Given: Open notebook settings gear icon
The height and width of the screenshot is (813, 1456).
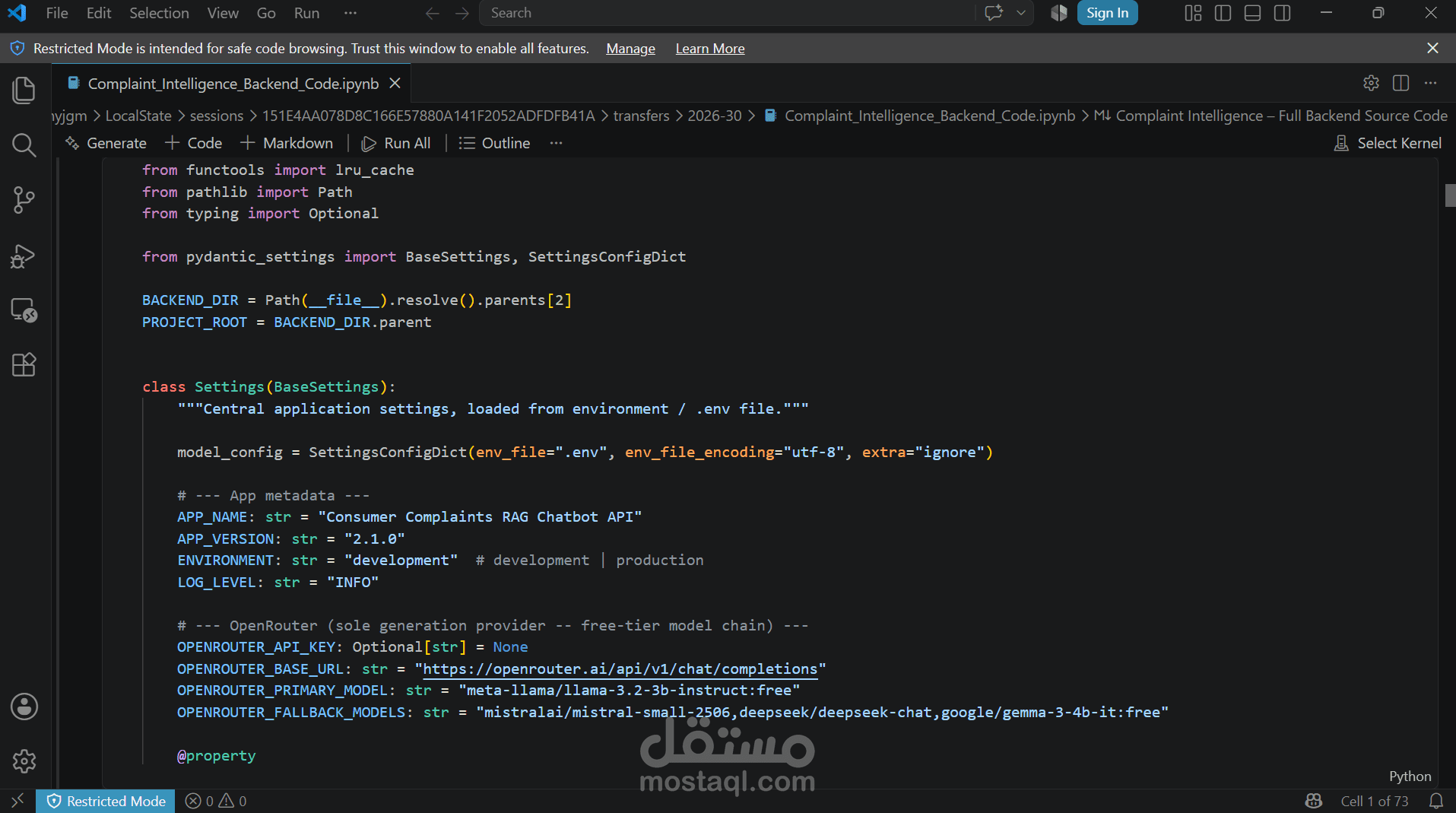Looking at the screenshot, I should click(x=1371, y=83).
